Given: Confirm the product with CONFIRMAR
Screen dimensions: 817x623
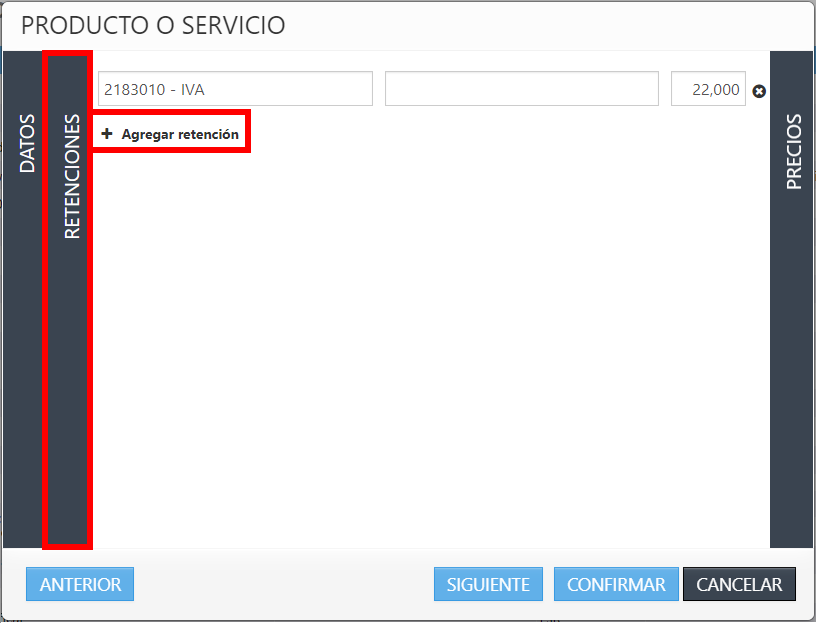Looking at the screenshot, I should coord(615,584).
